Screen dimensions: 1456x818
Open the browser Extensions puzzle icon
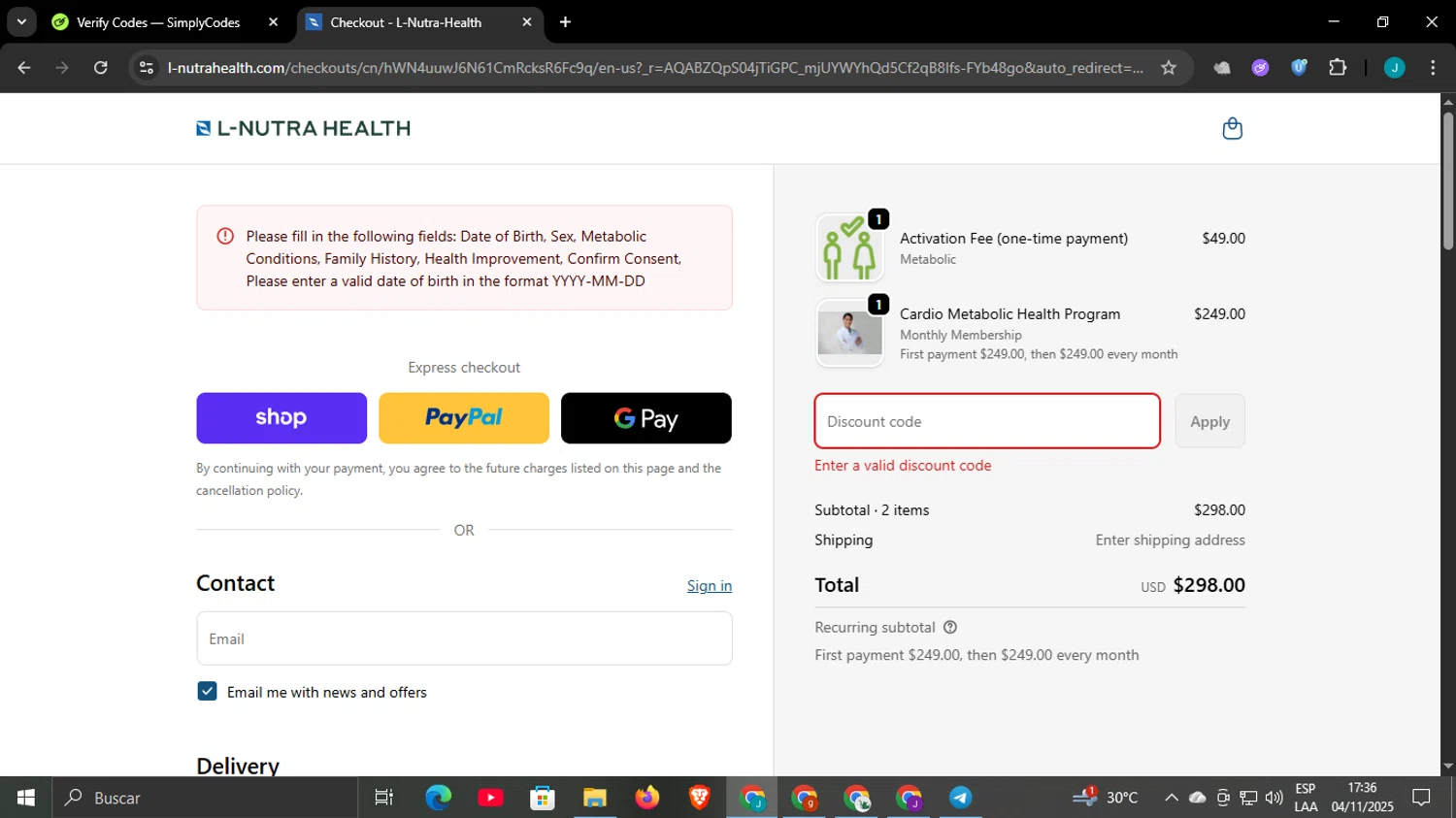pyautogui.click(x=1338, y=68)
